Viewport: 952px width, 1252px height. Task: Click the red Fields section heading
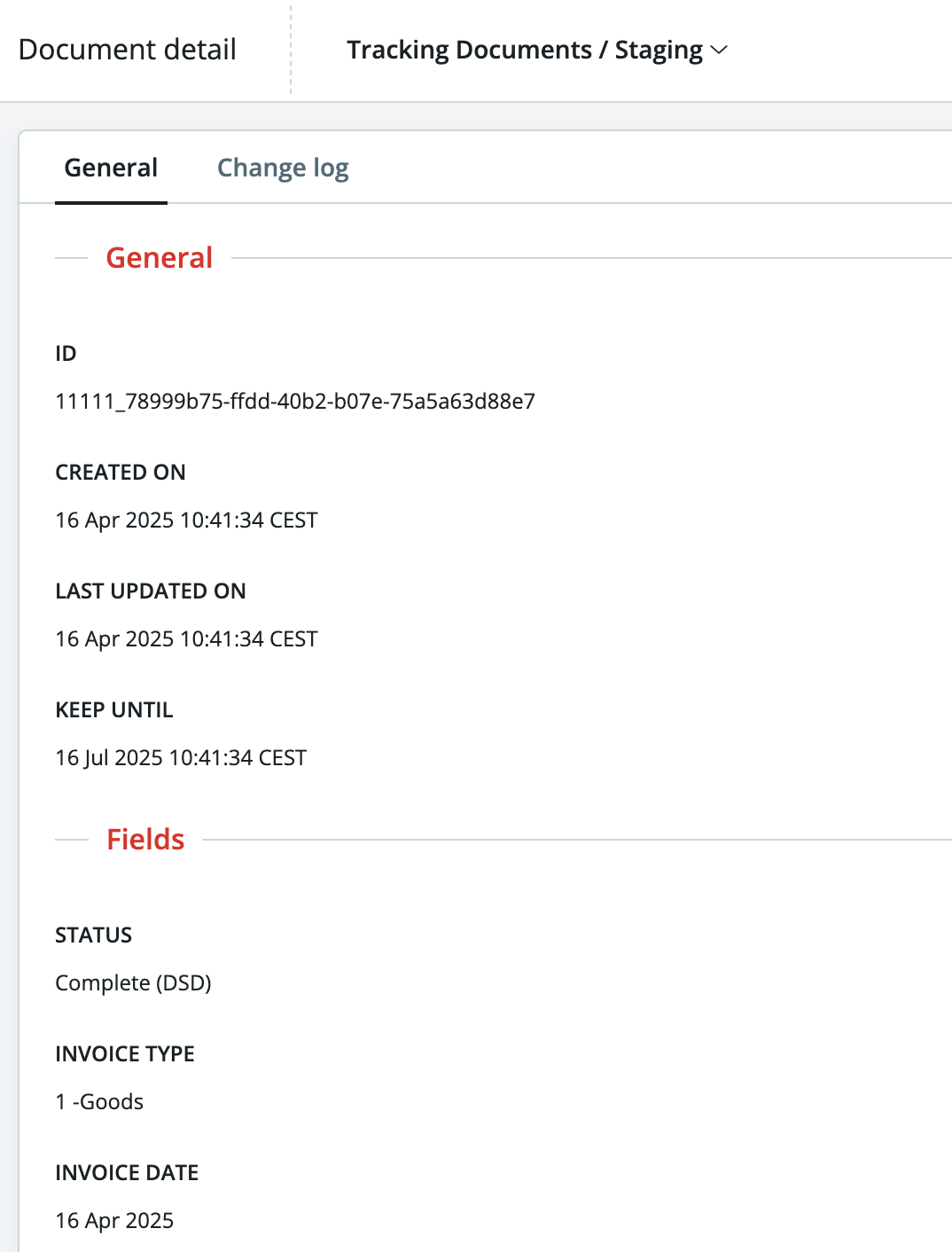click(145, 840)
